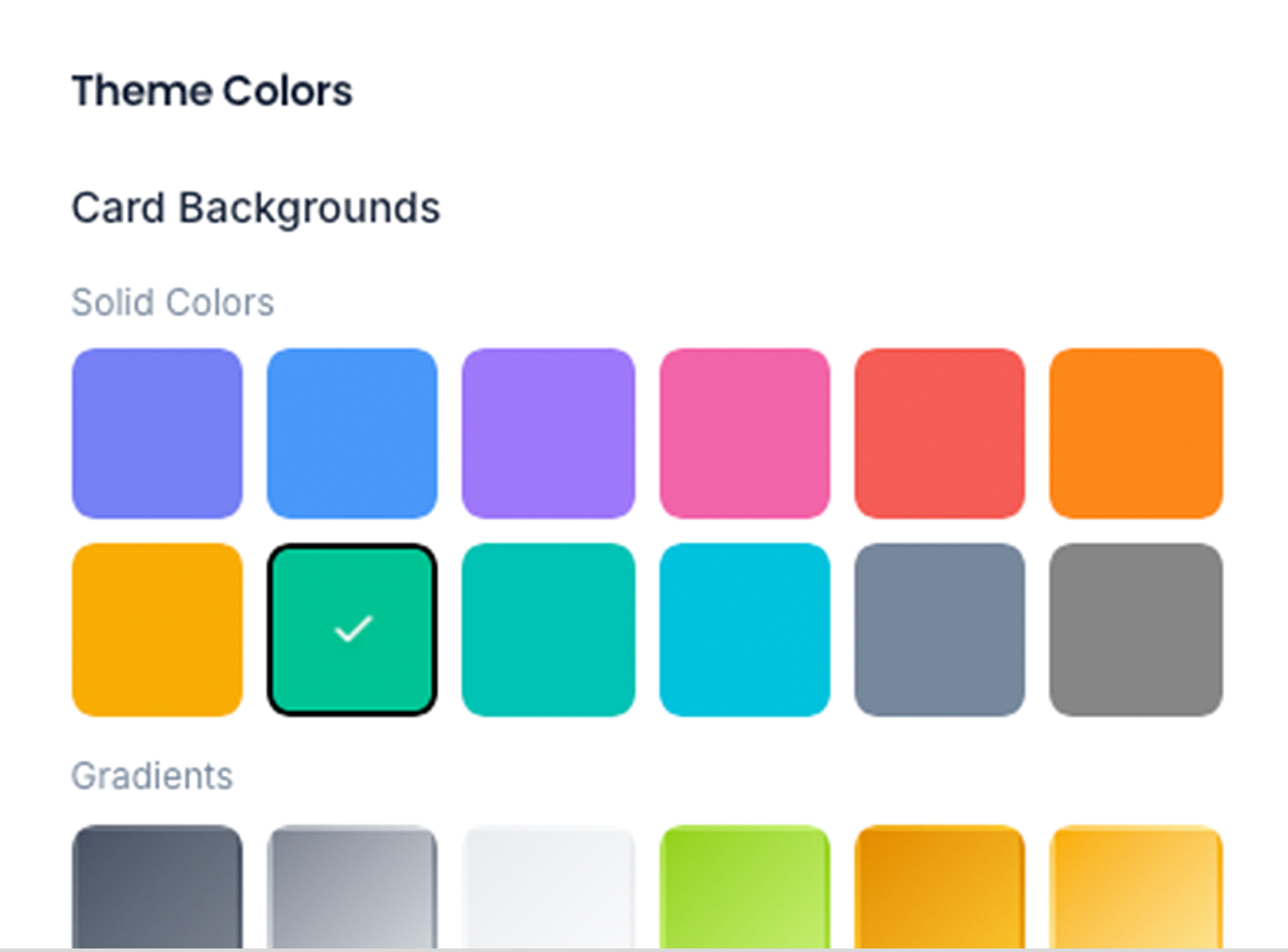Select the pink solid color swatch
1288x952 pixels.
(x=744, y=433)
